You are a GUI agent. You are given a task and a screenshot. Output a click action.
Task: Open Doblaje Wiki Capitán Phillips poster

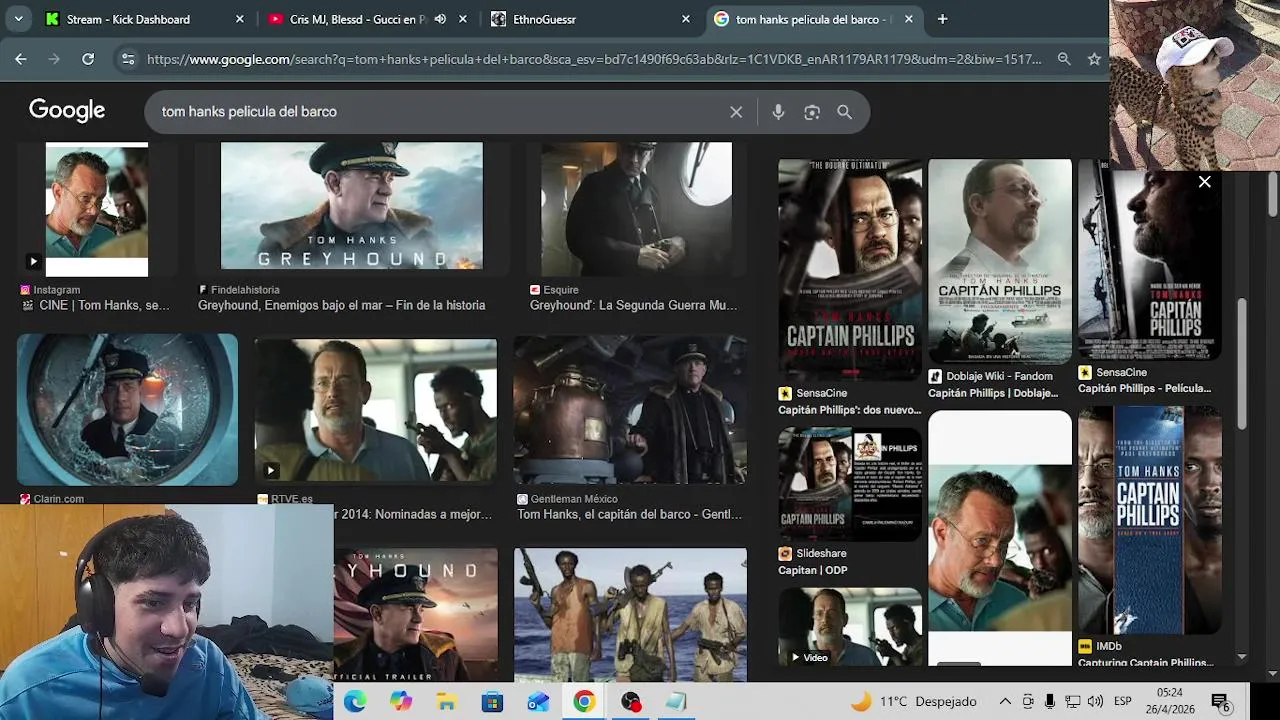pos(1000,261)
